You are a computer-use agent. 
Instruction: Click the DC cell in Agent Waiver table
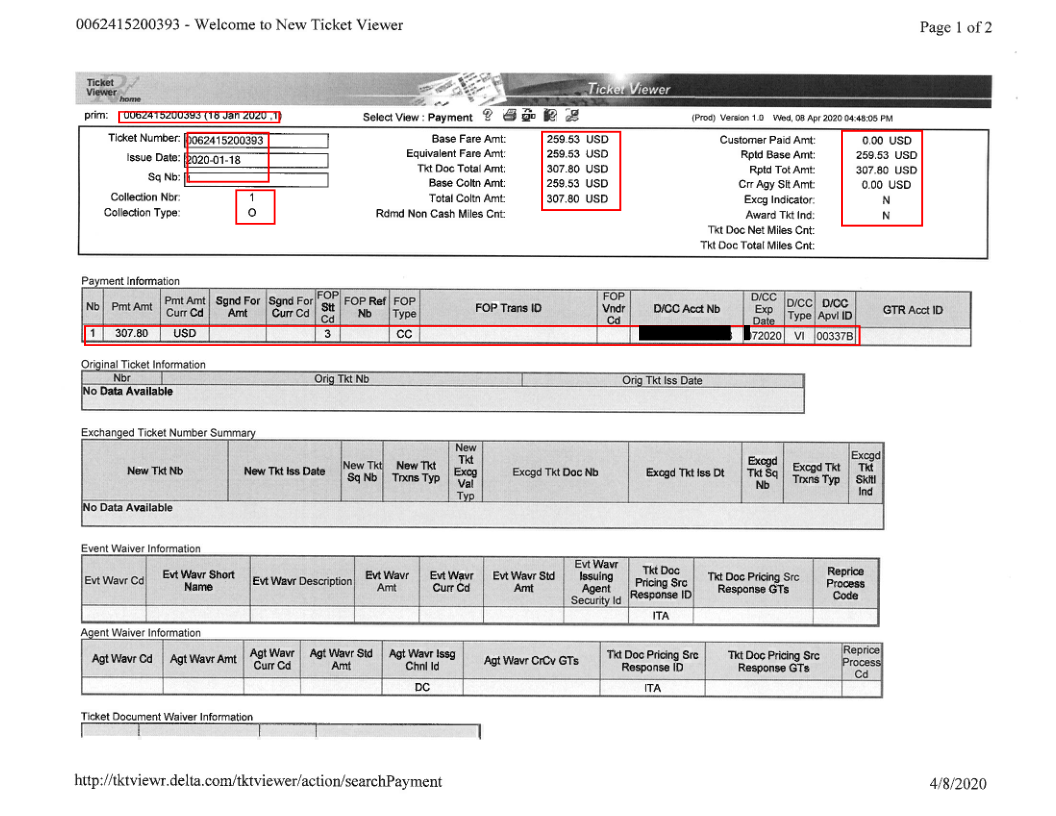[422, 687]
